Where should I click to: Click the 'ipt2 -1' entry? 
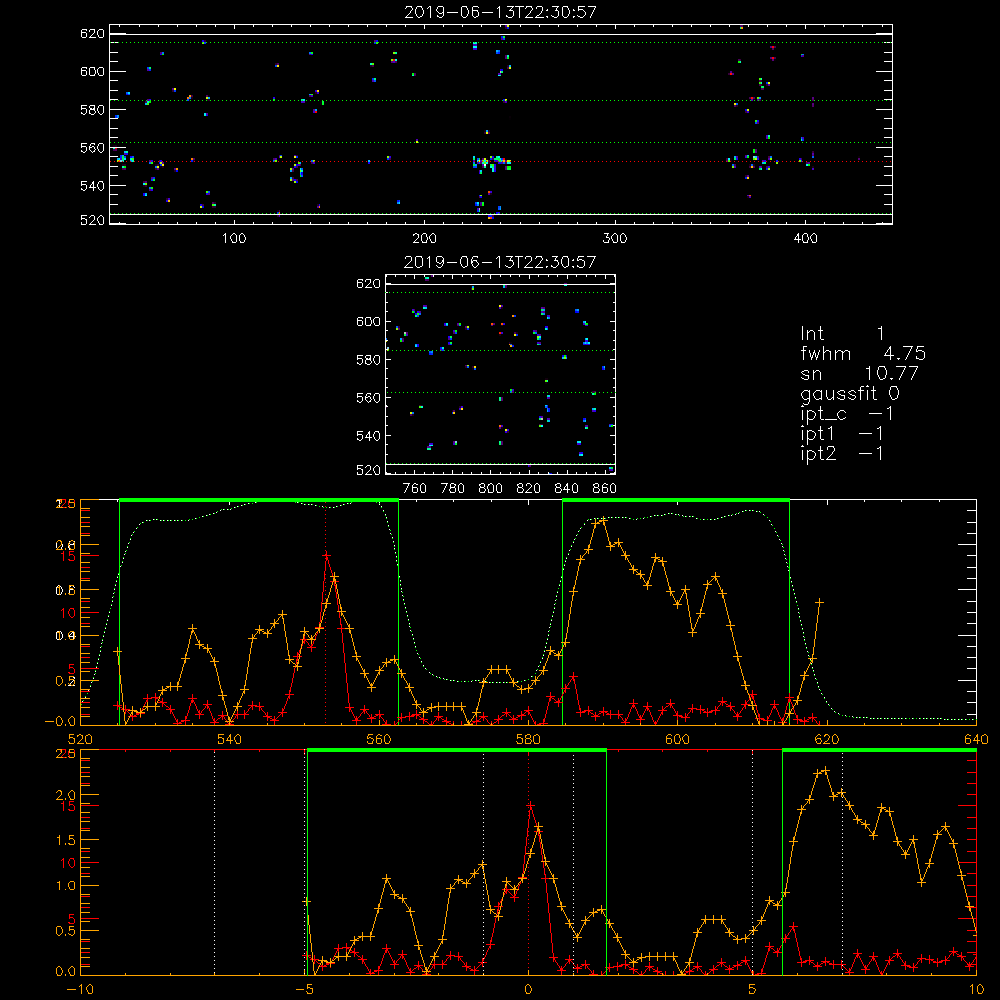tap(842, 453)
